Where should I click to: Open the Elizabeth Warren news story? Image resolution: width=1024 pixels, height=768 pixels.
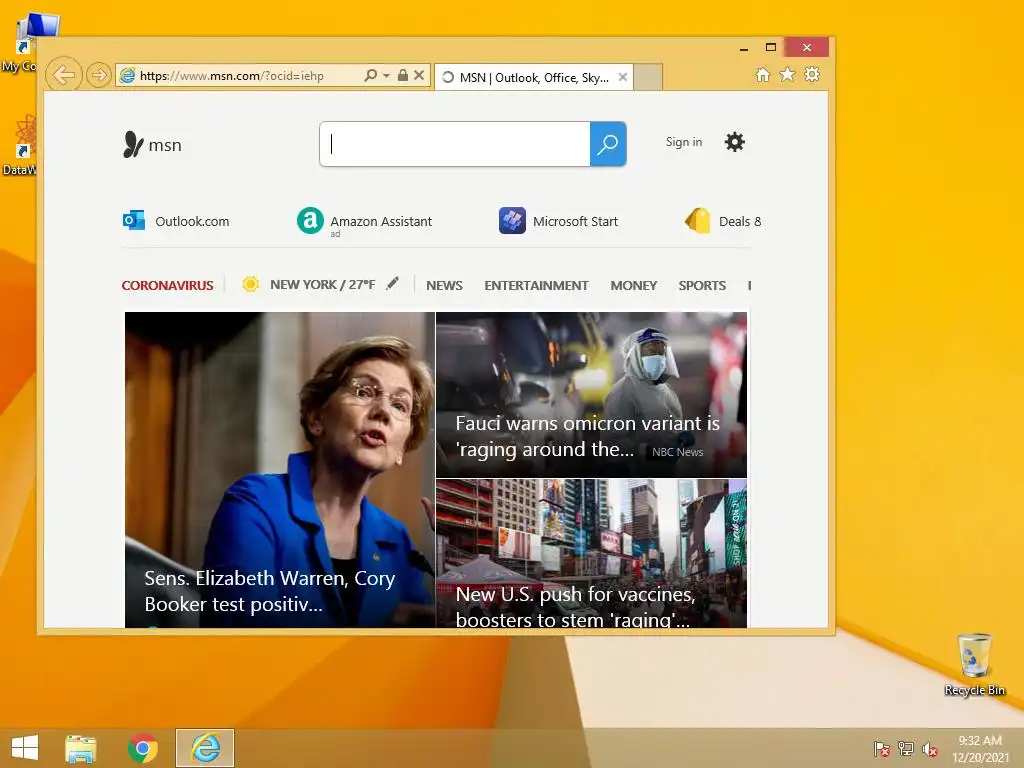[280, 470]
